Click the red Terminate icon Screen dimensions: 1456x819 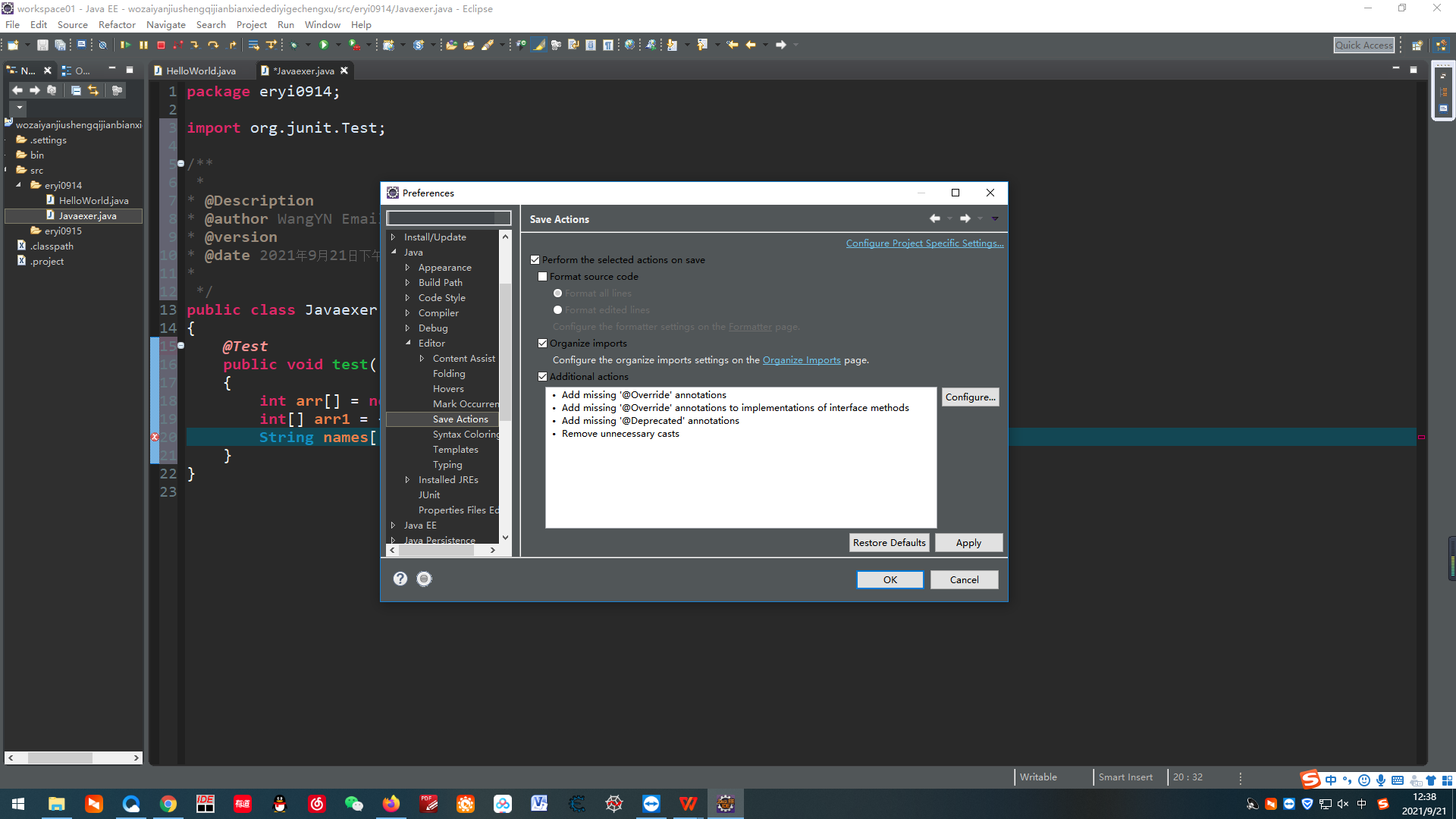click(161, 45)
